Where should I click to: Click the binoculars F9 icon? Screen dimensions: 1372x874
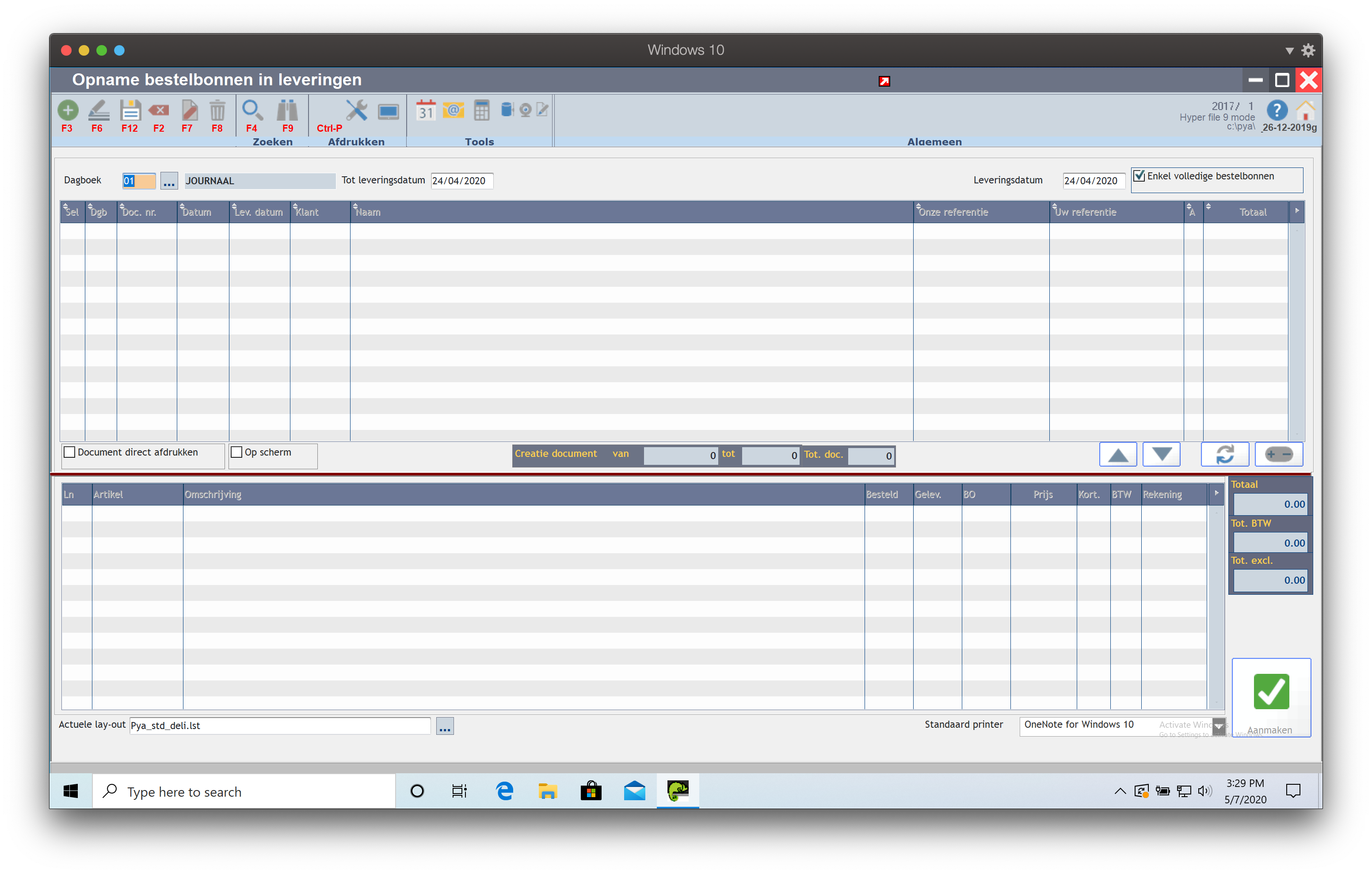click(287, 110)
